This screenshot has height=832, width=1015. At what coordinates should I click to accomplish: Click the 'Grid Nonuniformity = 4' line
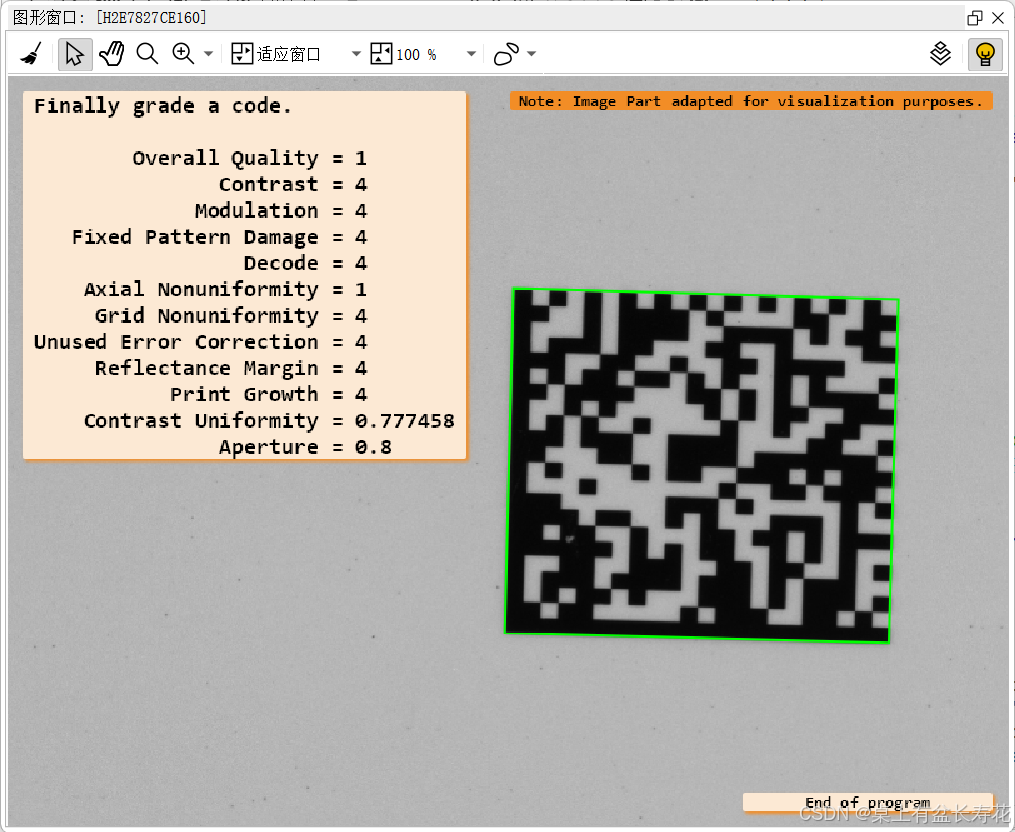point(231,316)
